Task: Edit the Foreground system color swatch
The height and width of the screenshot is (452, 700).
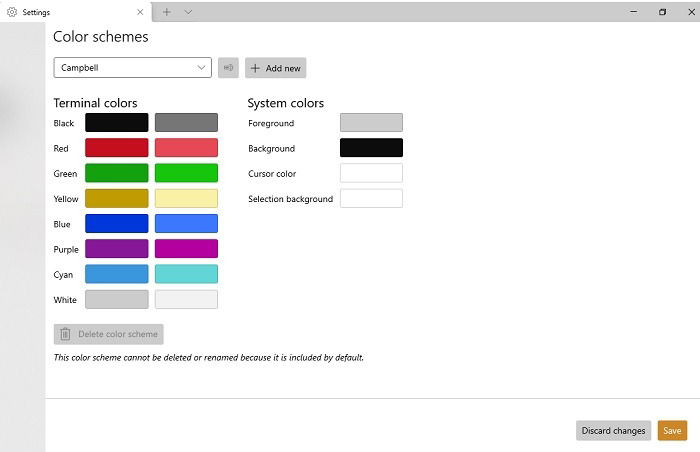Action: (x=371, y=122)
